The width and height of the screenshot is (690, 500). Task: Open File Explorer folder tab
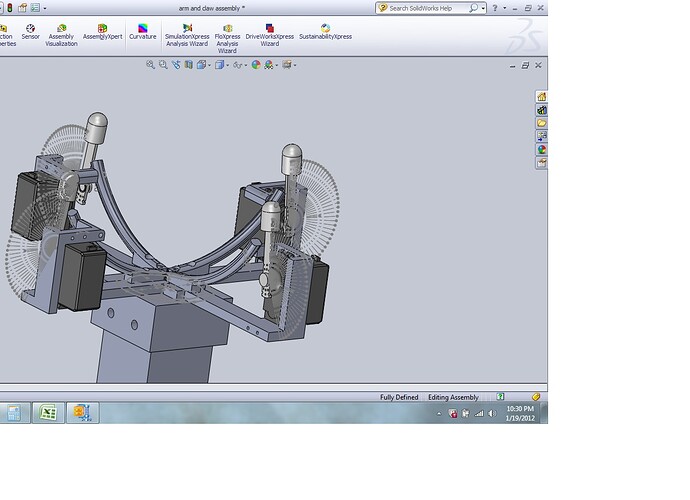click(x=542, y=123)
